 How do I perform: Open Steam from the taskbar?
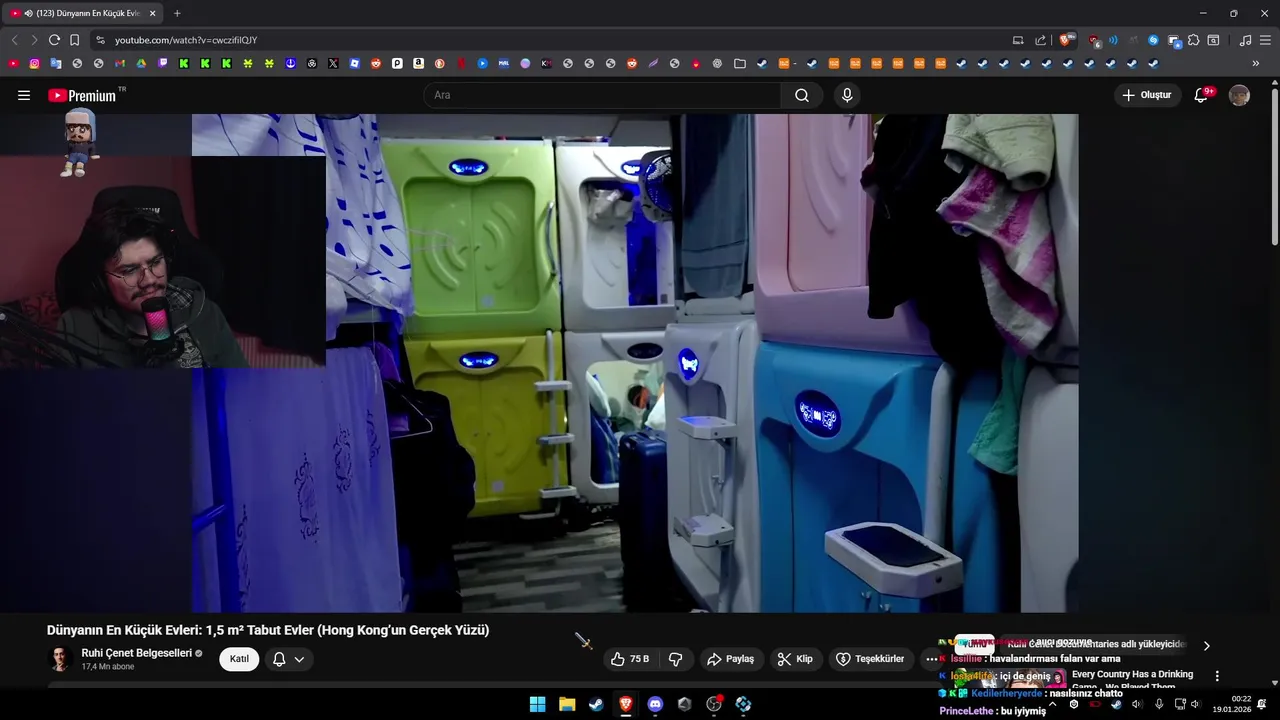596,704
